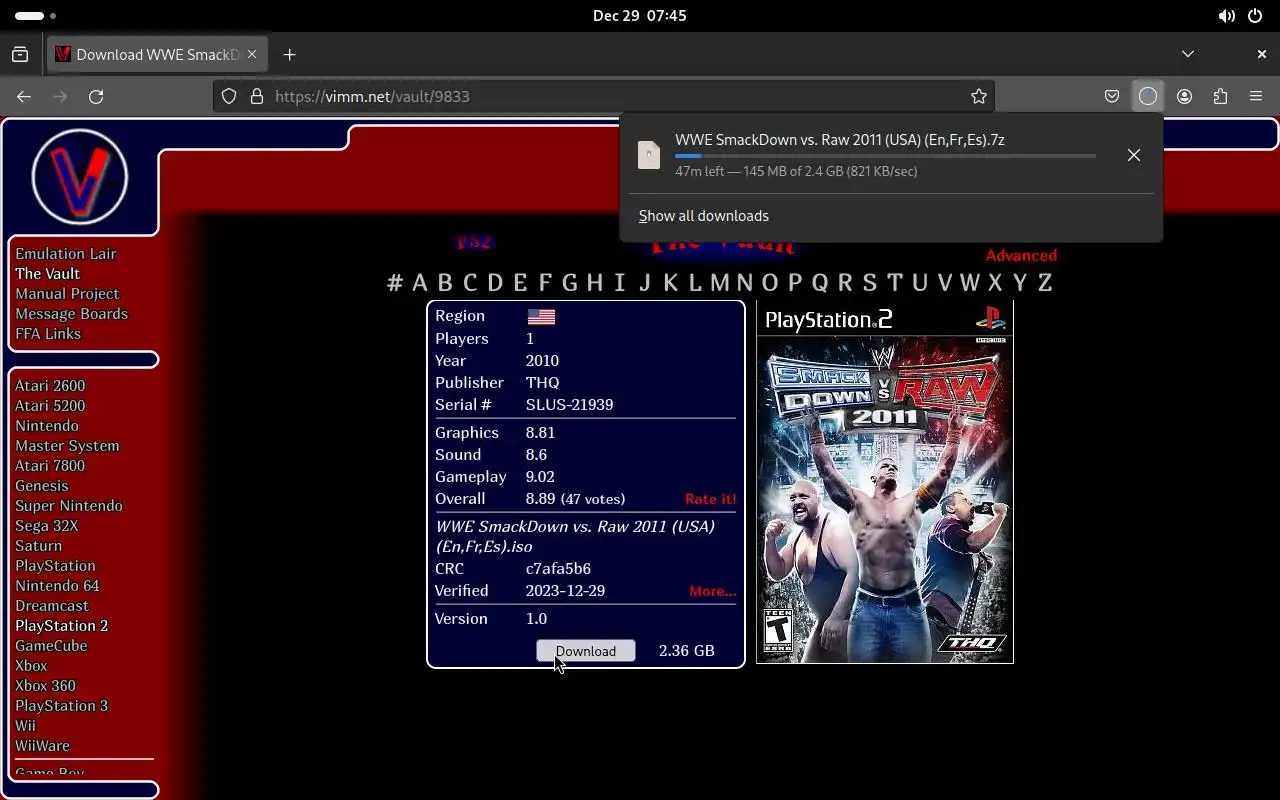Image resolution: width=1280 pixels, height=800 pixels.
Task: Select WiiWare system
Action: pyautogui.click(x=42, y=746)
